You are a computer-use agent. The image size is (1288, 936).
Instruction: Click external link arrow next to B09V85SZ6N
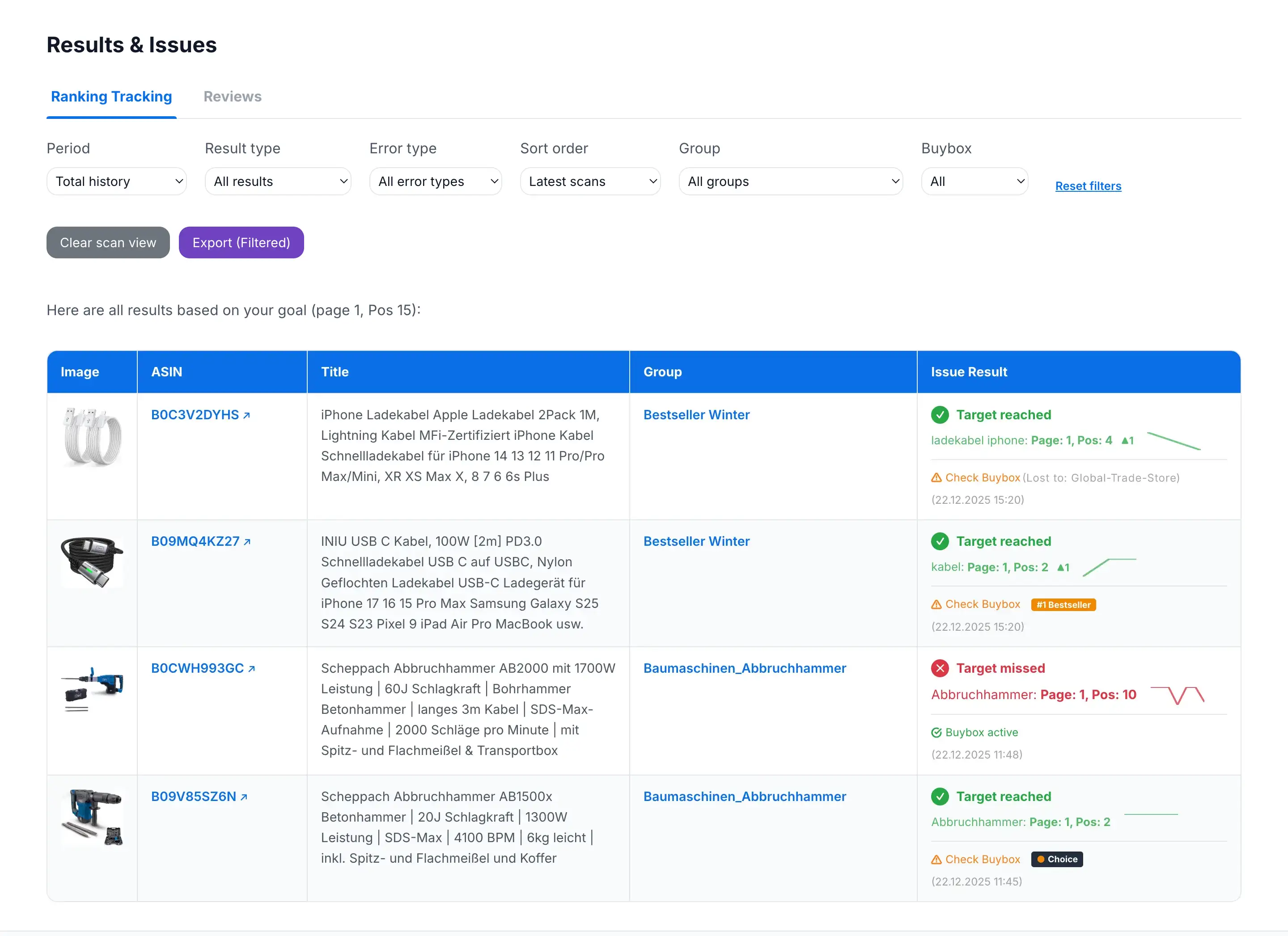[x=244, y=797]
